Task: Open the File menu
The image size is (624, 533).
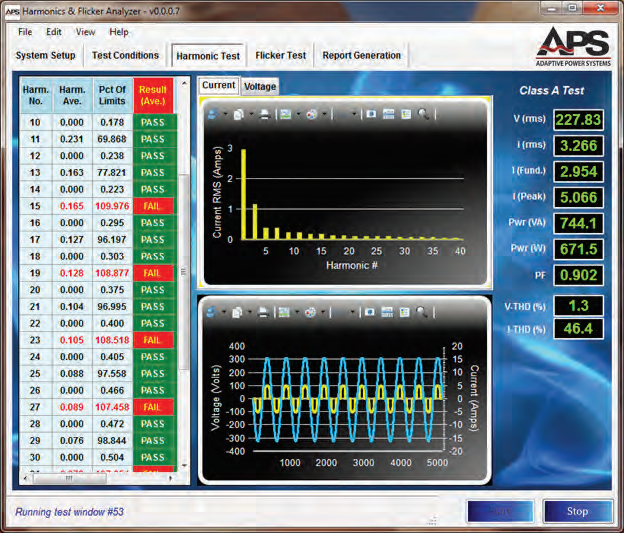Action: click(25, 32)
